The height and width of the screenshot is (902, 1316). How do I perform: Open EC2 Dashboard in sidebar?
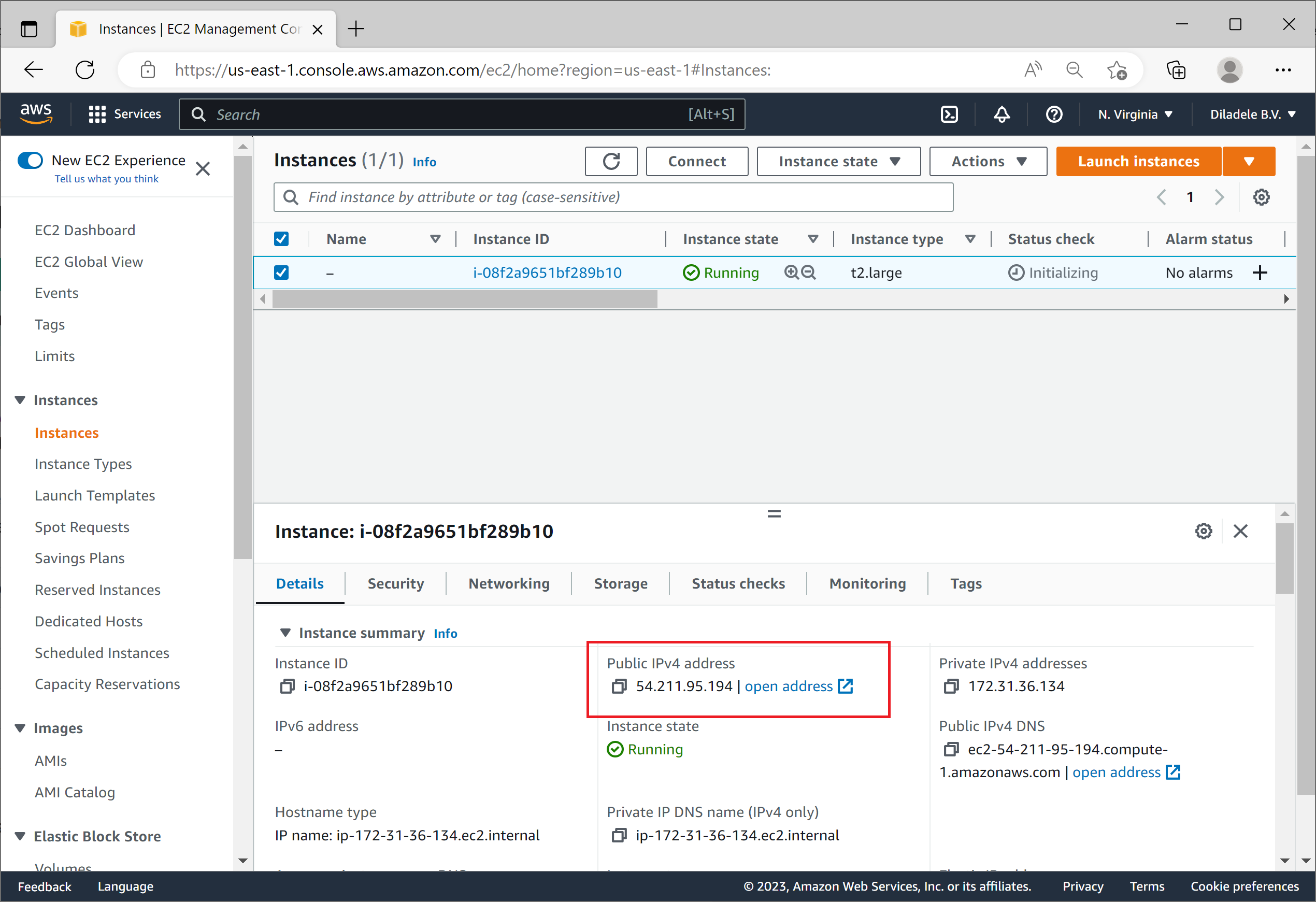pos(85,231)
